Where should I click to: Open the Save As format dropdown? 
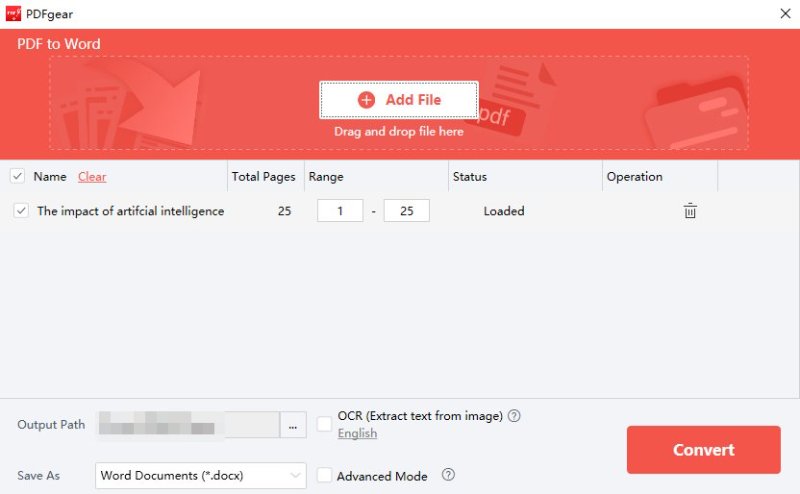click(x=201, y=475)
